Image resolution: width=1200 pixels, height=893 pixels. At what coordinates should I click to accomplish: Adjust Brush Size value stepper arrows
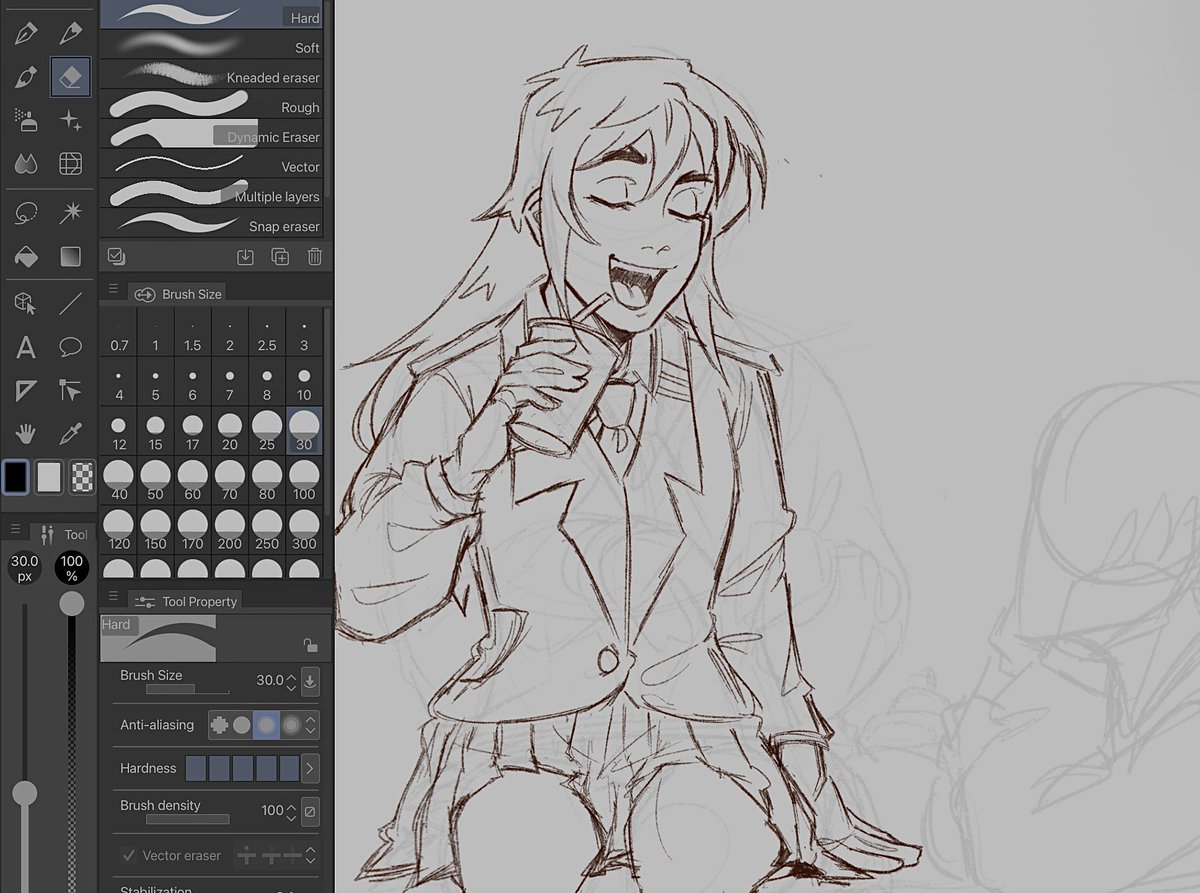coord(291,682)
